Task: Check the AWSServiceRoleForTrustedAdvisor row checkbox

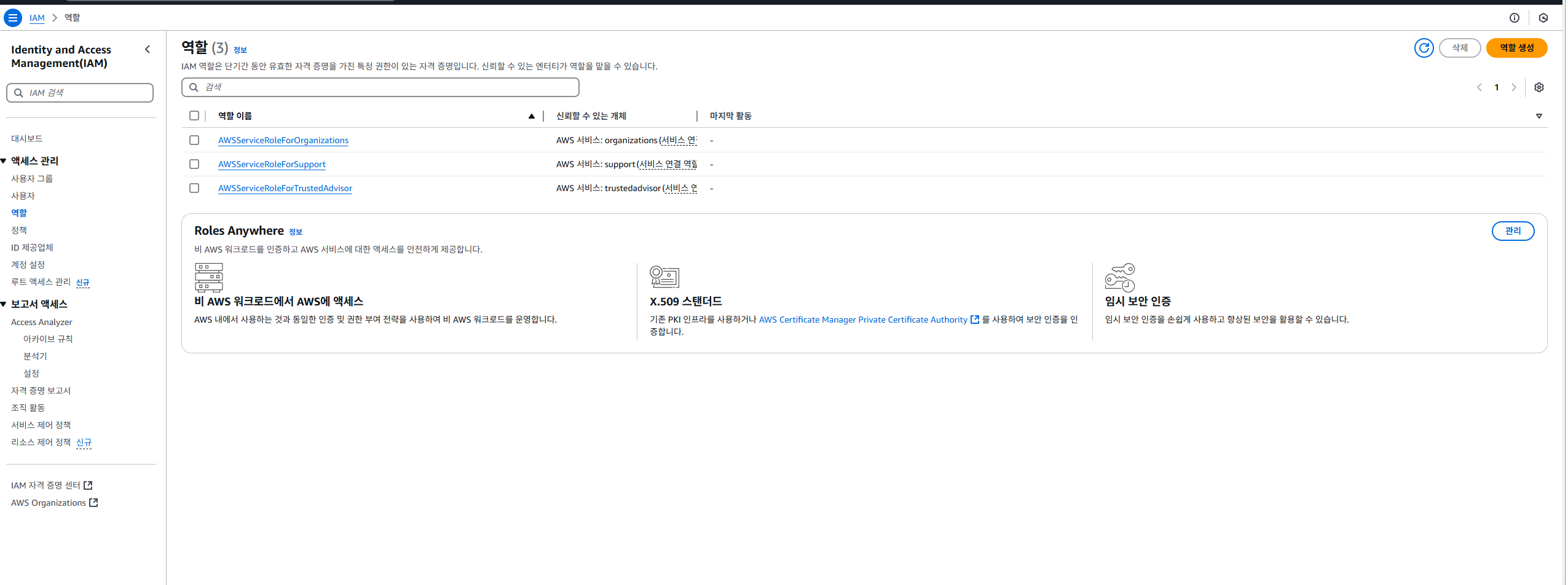Action: [x=195, y=188]
